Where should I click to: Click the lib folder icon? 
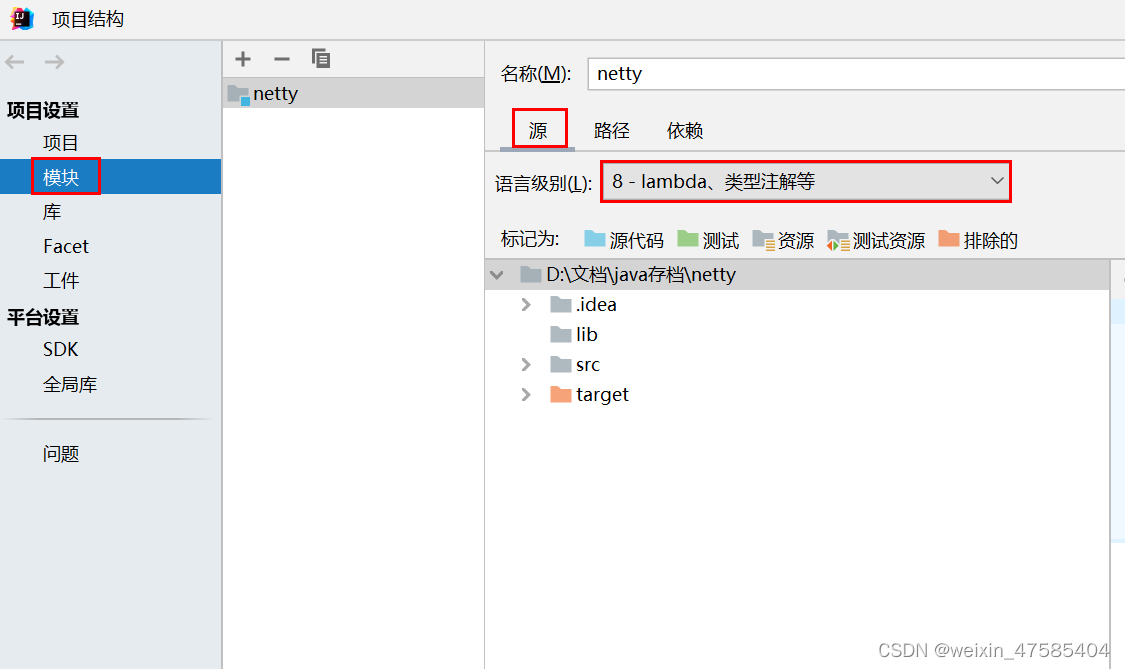coord(560,334)
